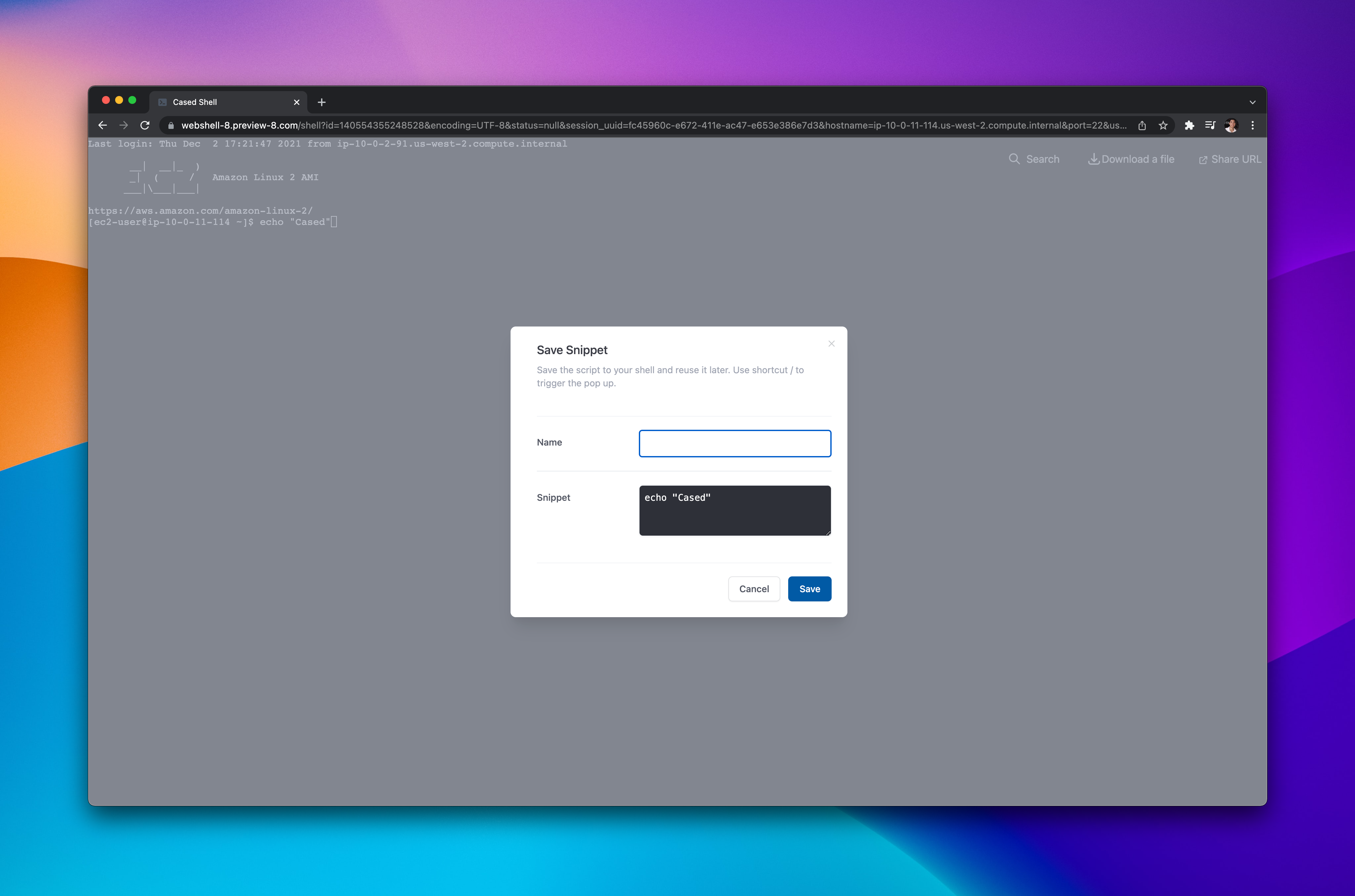Close the Cased Shell tab
Image resolution: width=1355 pixels, height=896 pixels.
tap(296, 102)
